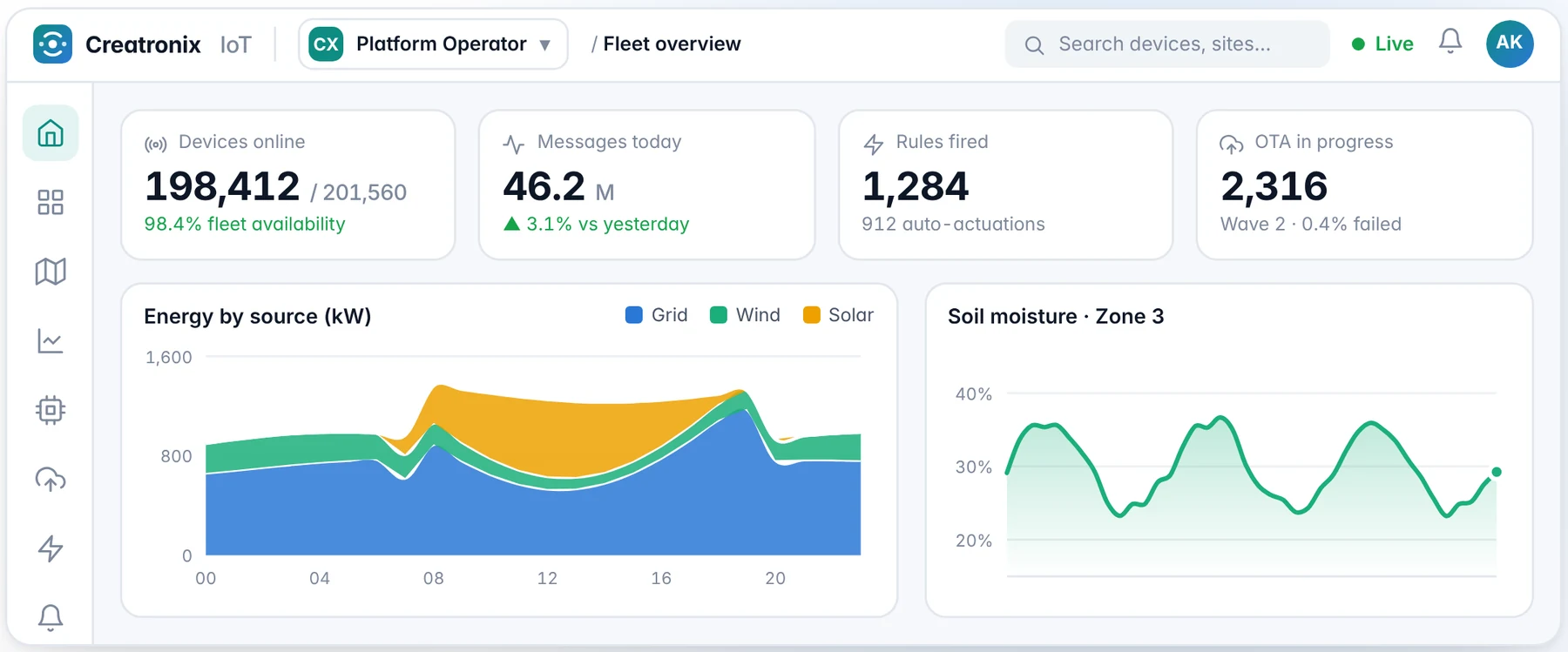Click the latest soil moisture data point

[1497, 472]
